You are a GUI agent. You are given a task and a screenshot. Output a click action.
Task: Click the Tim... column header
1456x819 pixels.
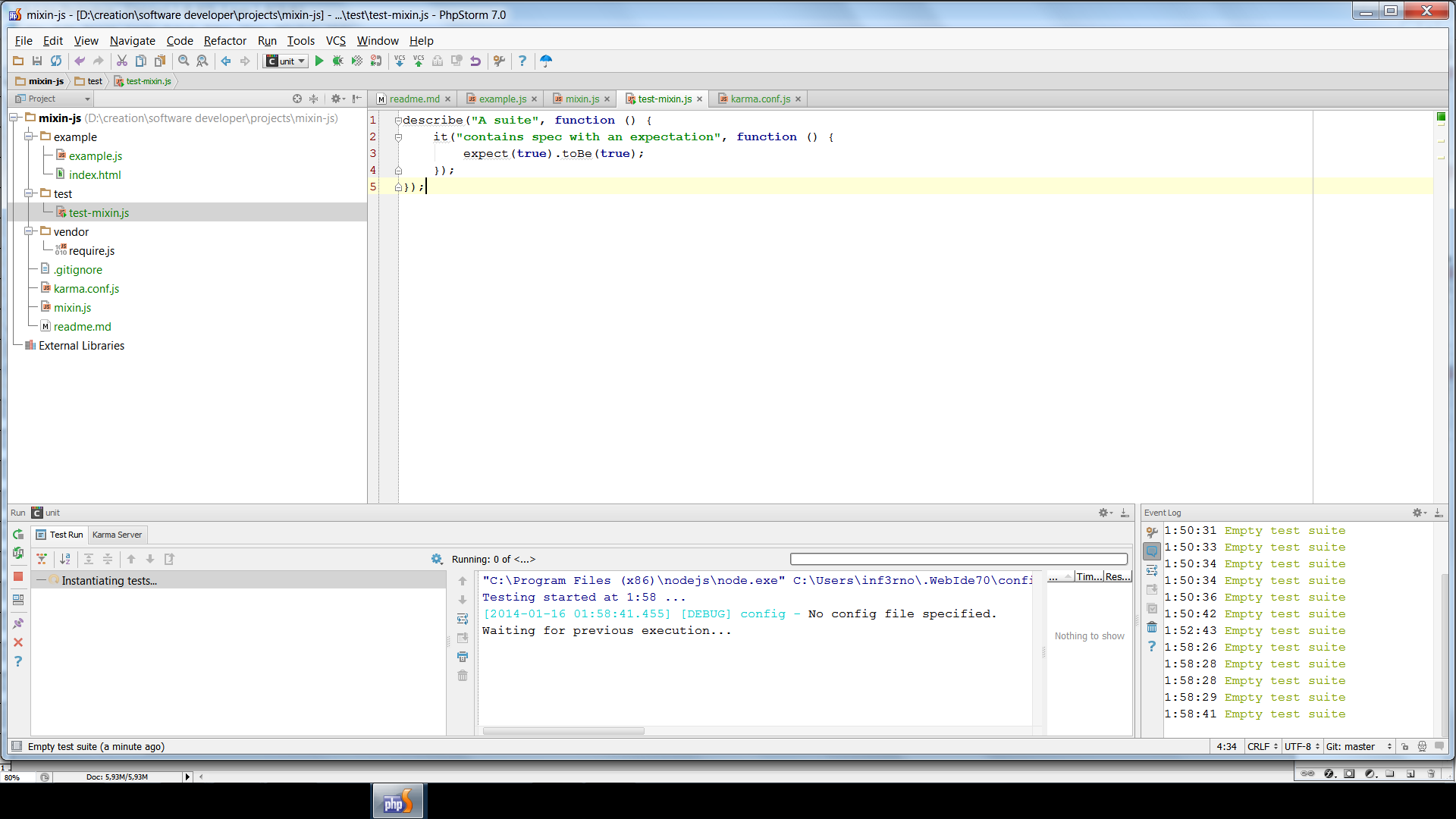tap(1089, 577)
